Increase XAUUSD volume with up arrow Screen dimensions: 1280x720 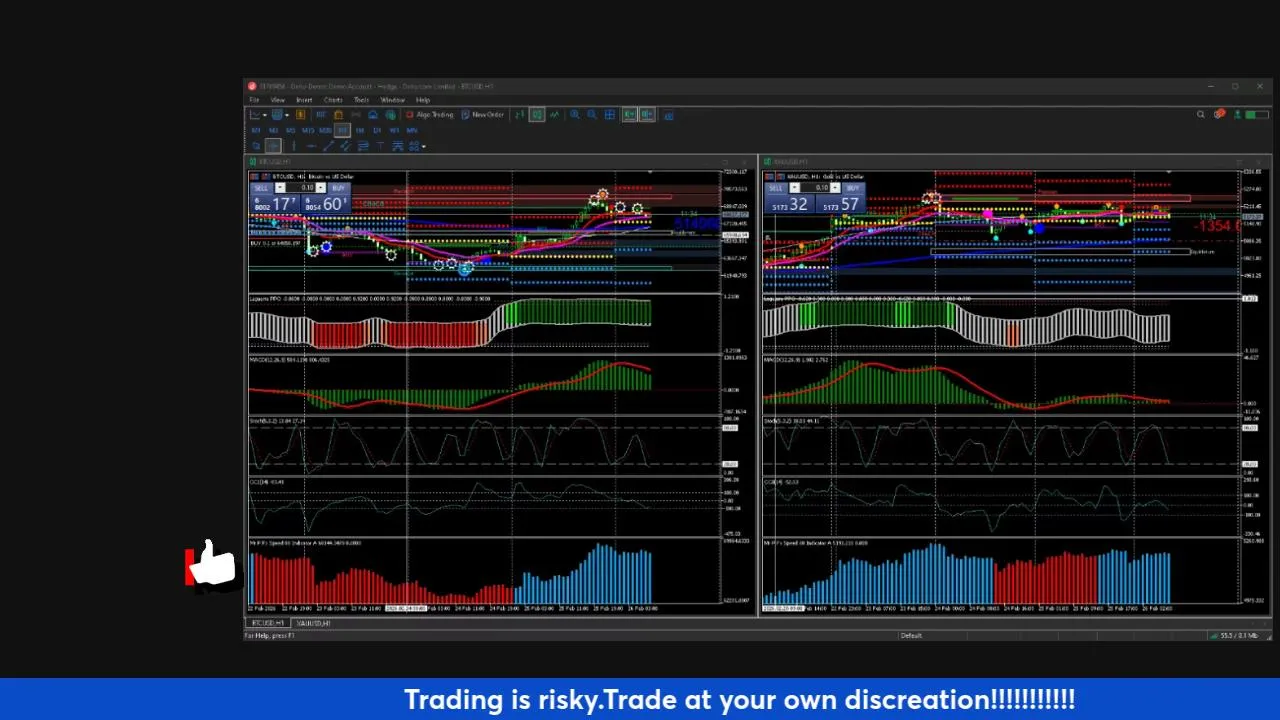[x=835, y=188]
